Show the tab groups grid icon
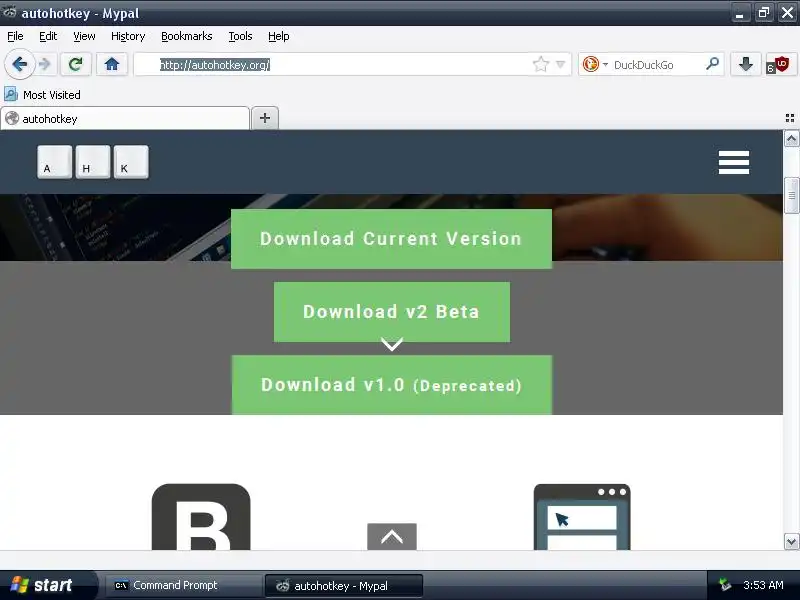The width and height of the screenshot is (800, 600). click(x=790, y=118)
